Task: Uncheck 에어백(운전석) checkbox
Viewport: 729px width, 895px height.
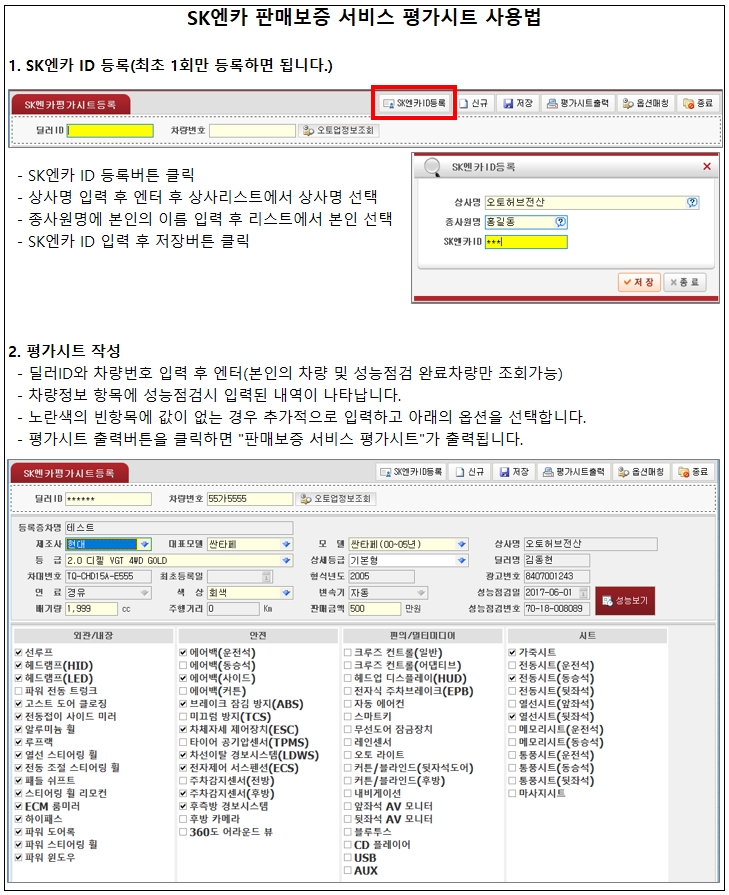Action: point(183,652)
